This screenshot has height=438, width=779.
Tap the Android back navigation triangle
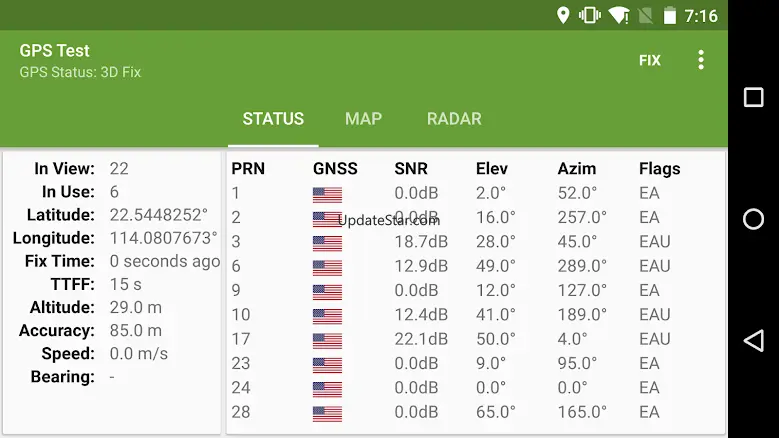(753, 340)
